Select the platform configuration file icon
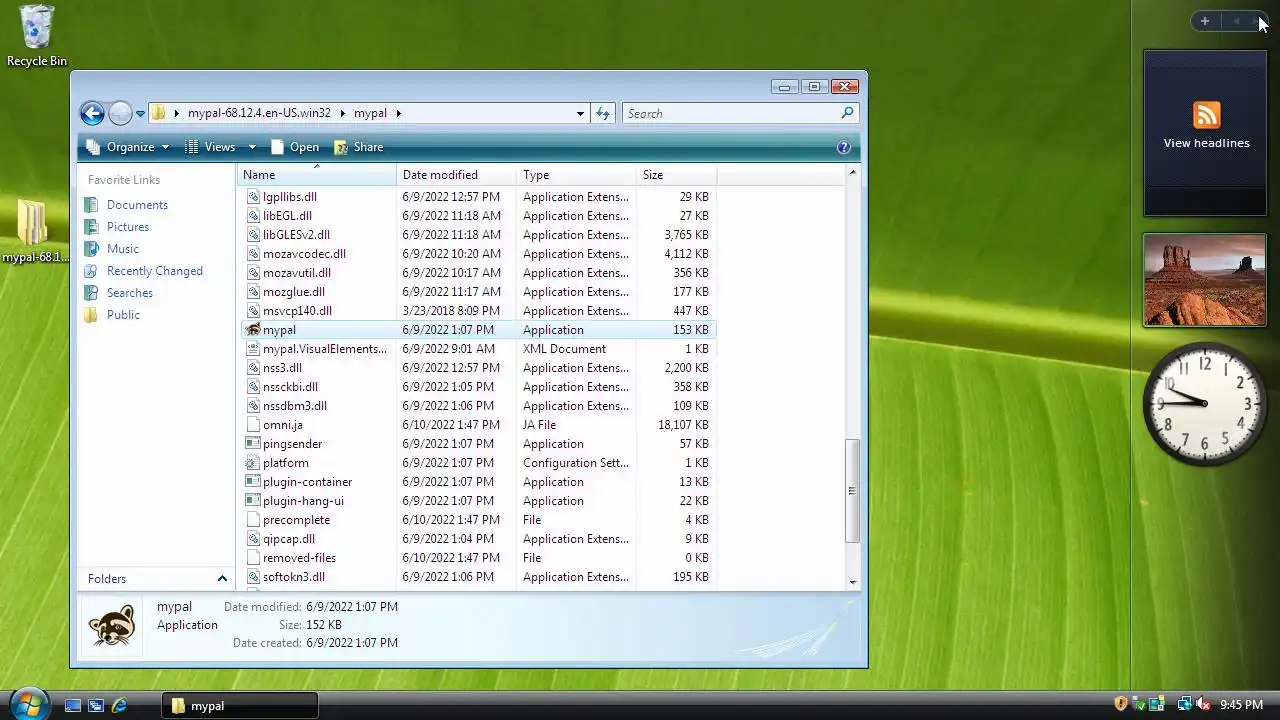1280x720 pixels. pos(253,463)
